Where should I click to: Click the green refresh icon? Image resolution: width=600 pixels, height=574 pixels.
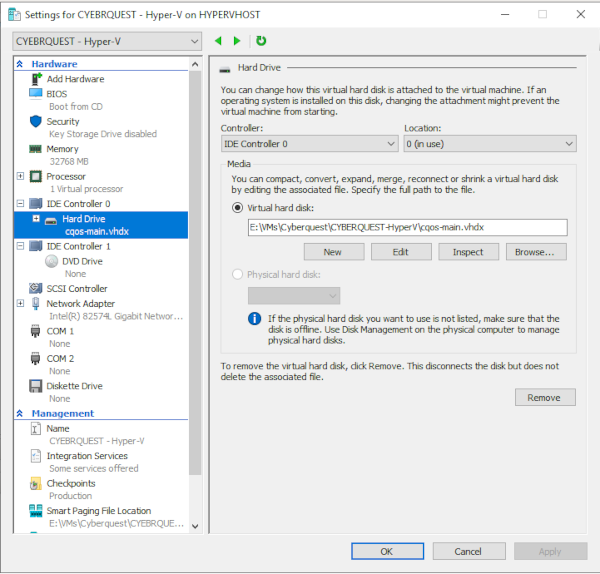[x=261, y=41]
